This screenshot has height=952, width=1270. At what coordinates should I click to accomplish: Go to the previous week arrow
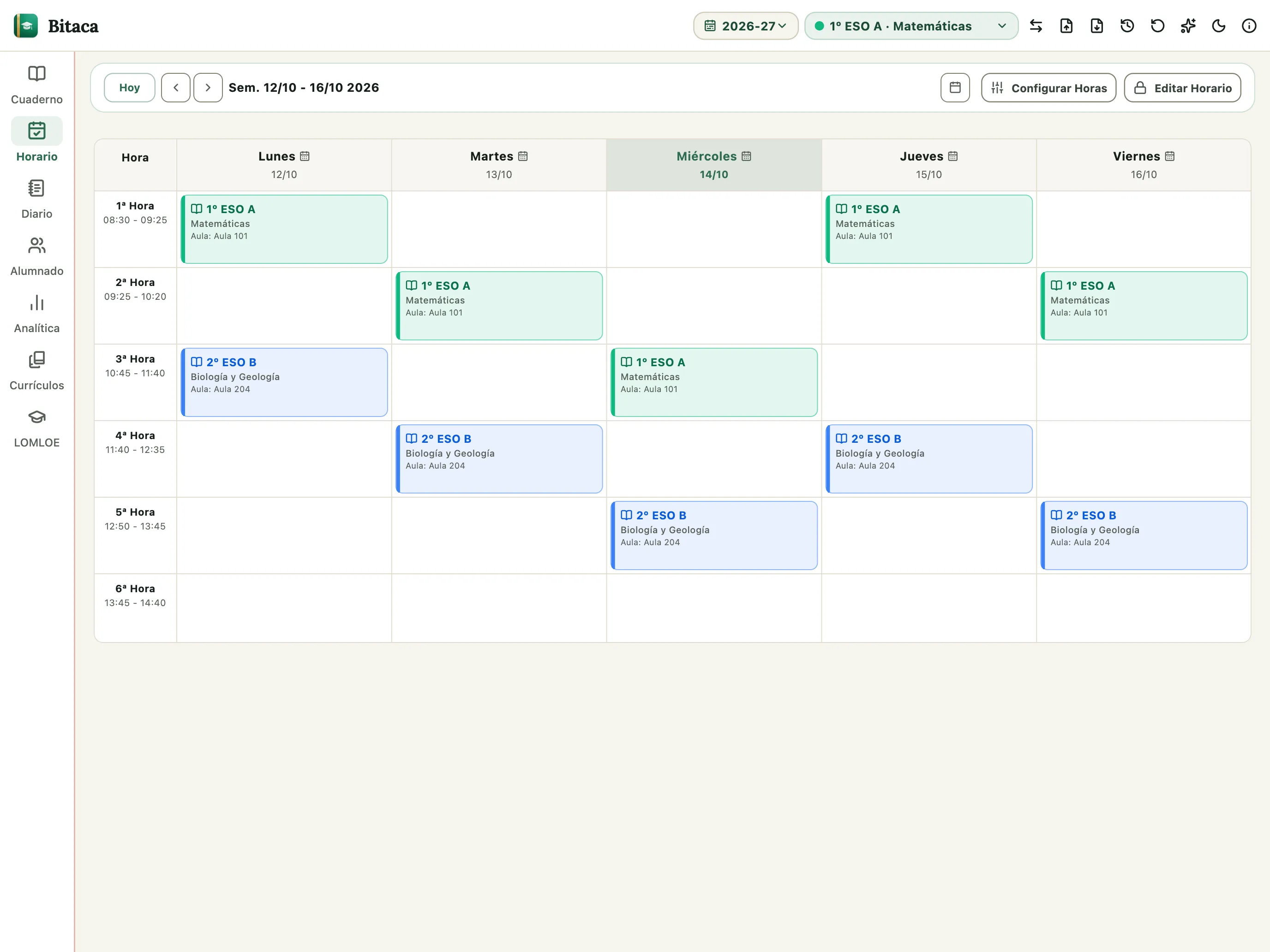[176, 88]
